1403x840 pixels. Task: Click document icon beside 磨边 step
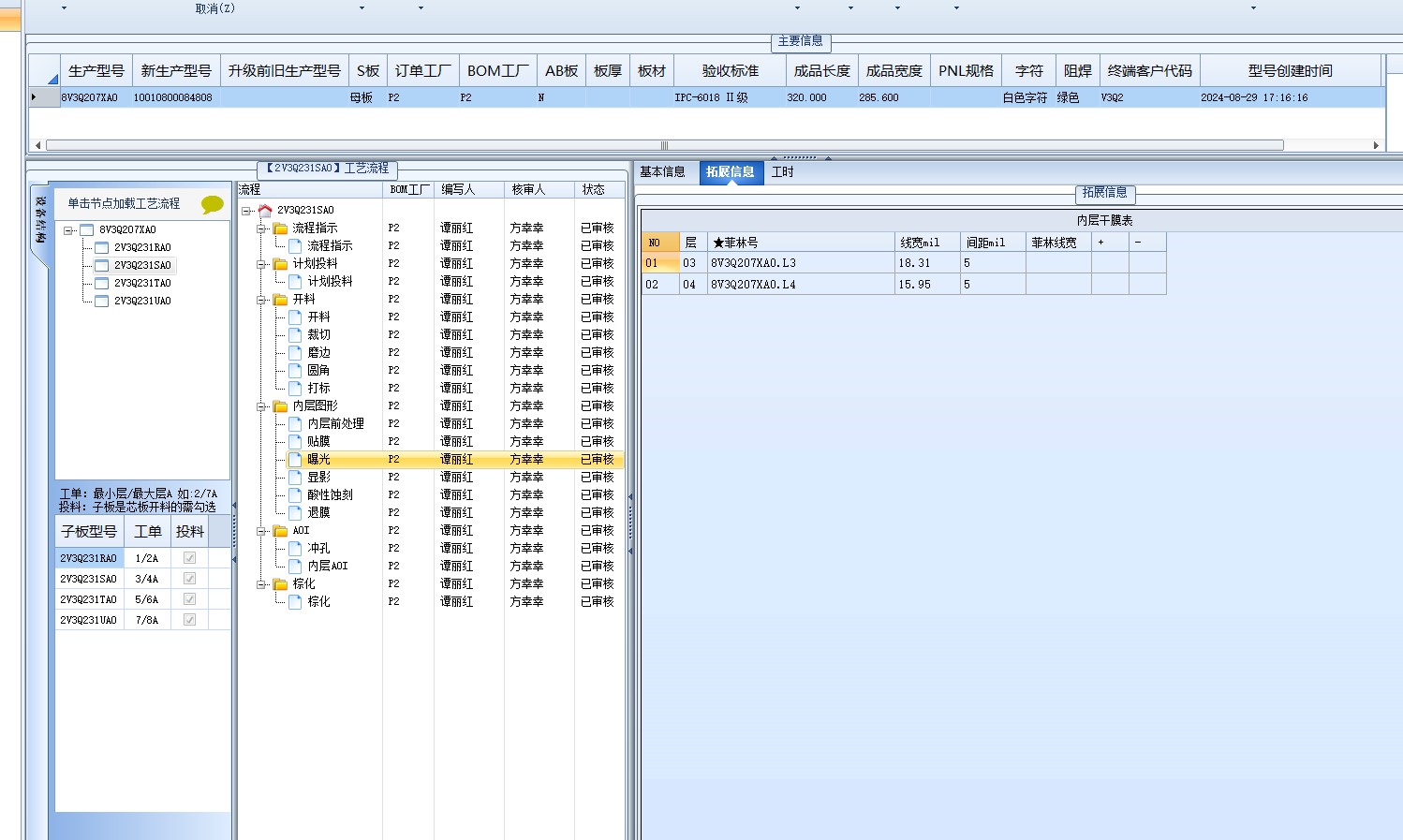click(x=295, y=353)
